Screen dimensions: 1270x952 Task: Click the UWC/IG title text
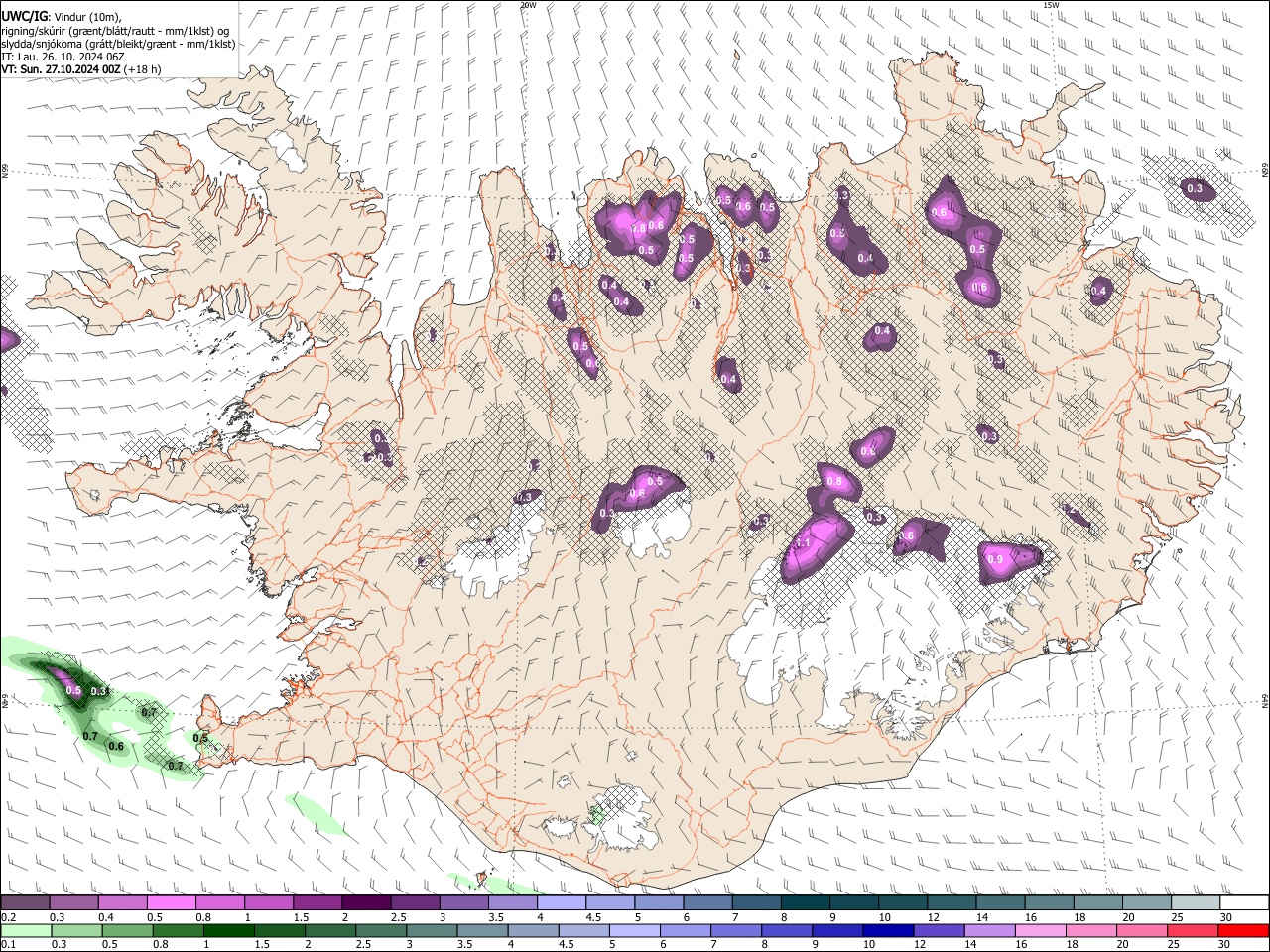tap(24, 17)
